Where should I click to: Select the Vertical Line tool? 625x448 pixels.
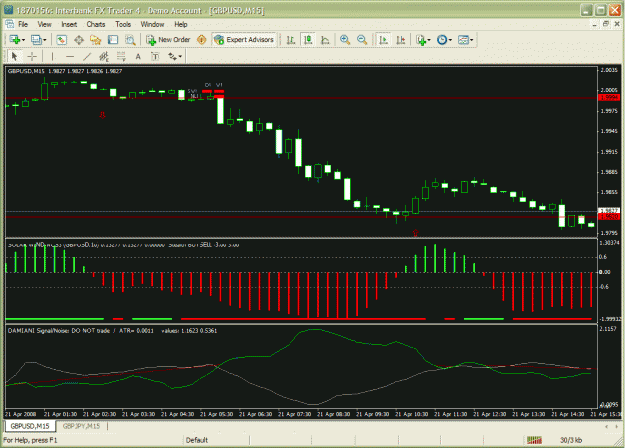point(52,57)
